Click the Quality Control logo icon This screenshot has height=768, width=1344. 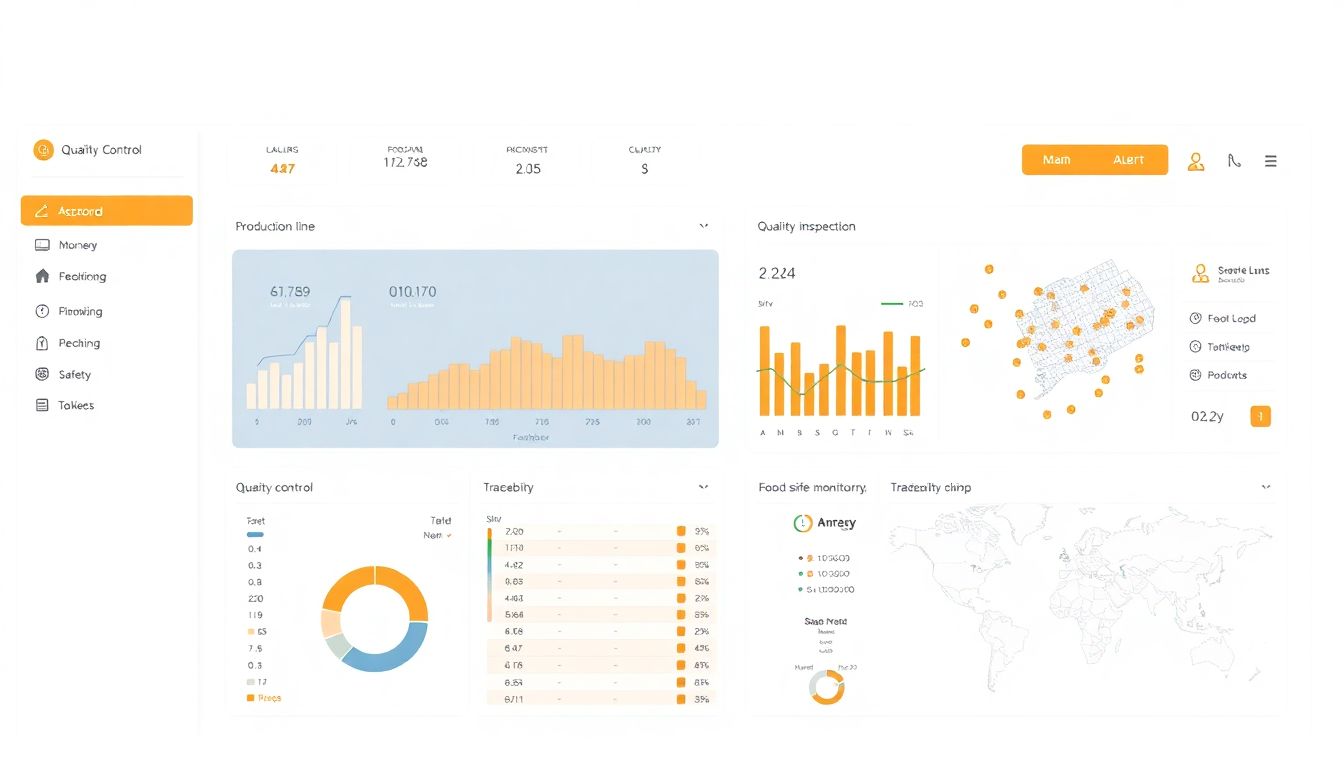(43, 150)
